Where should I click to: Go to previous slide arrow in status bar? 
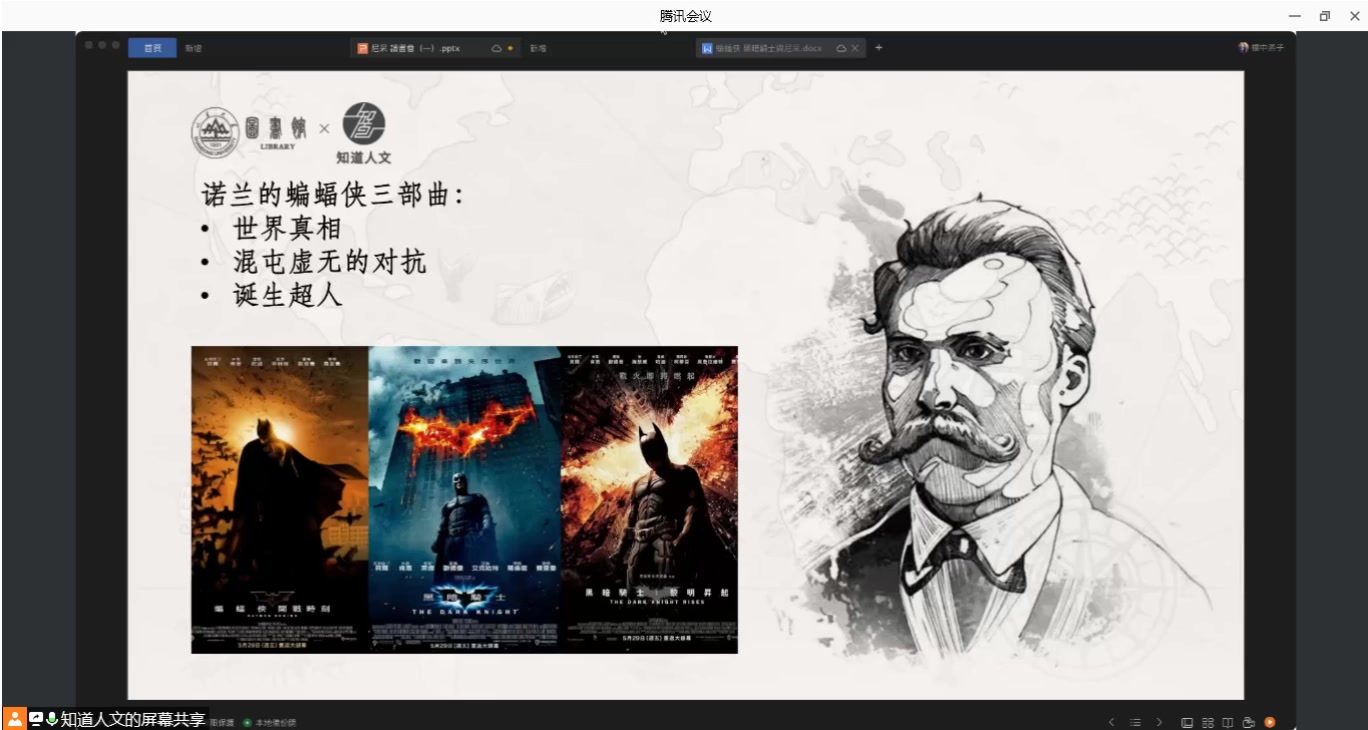click(x=1111, y=722)
